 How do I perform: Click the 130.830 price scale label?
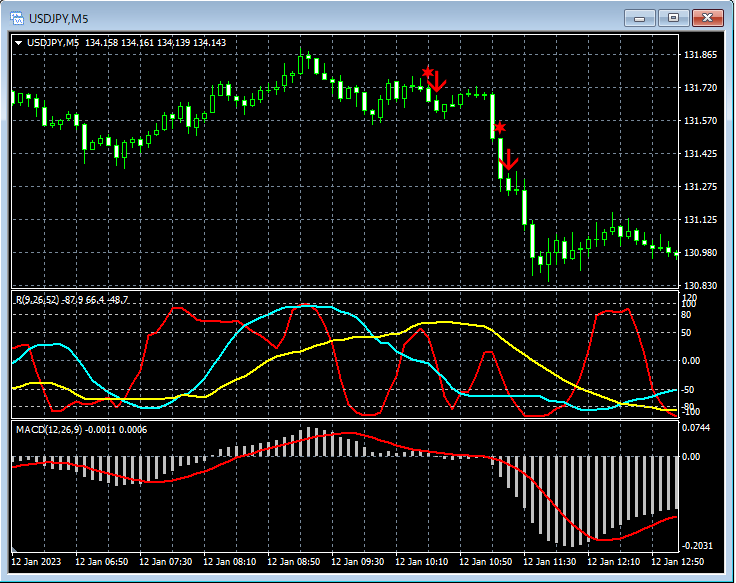(700, 285)
